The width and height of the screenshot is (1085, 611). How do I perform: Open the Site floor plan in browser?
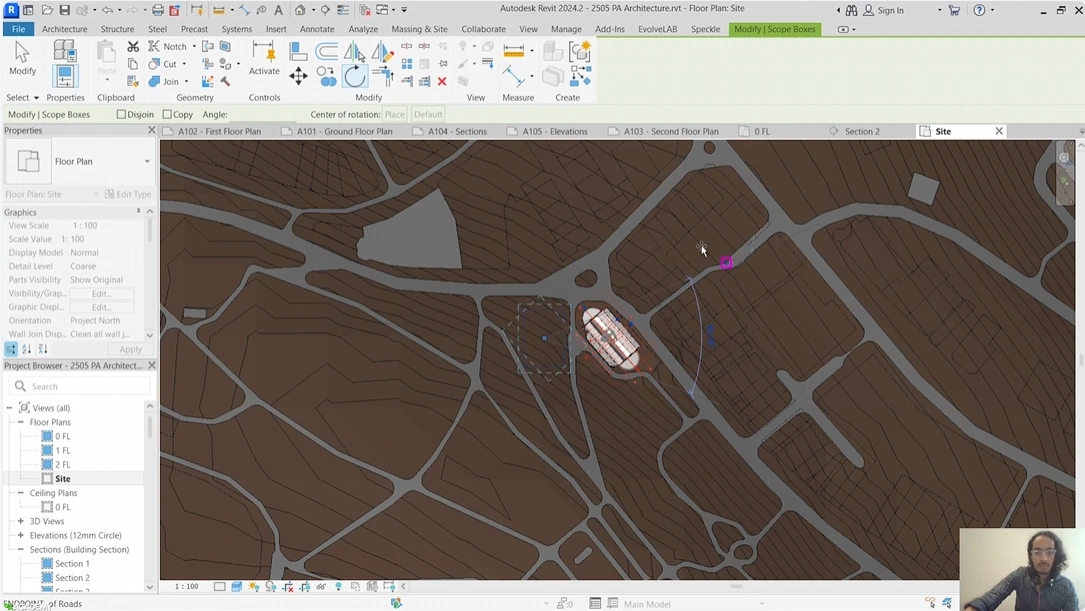tap(62, 479)
